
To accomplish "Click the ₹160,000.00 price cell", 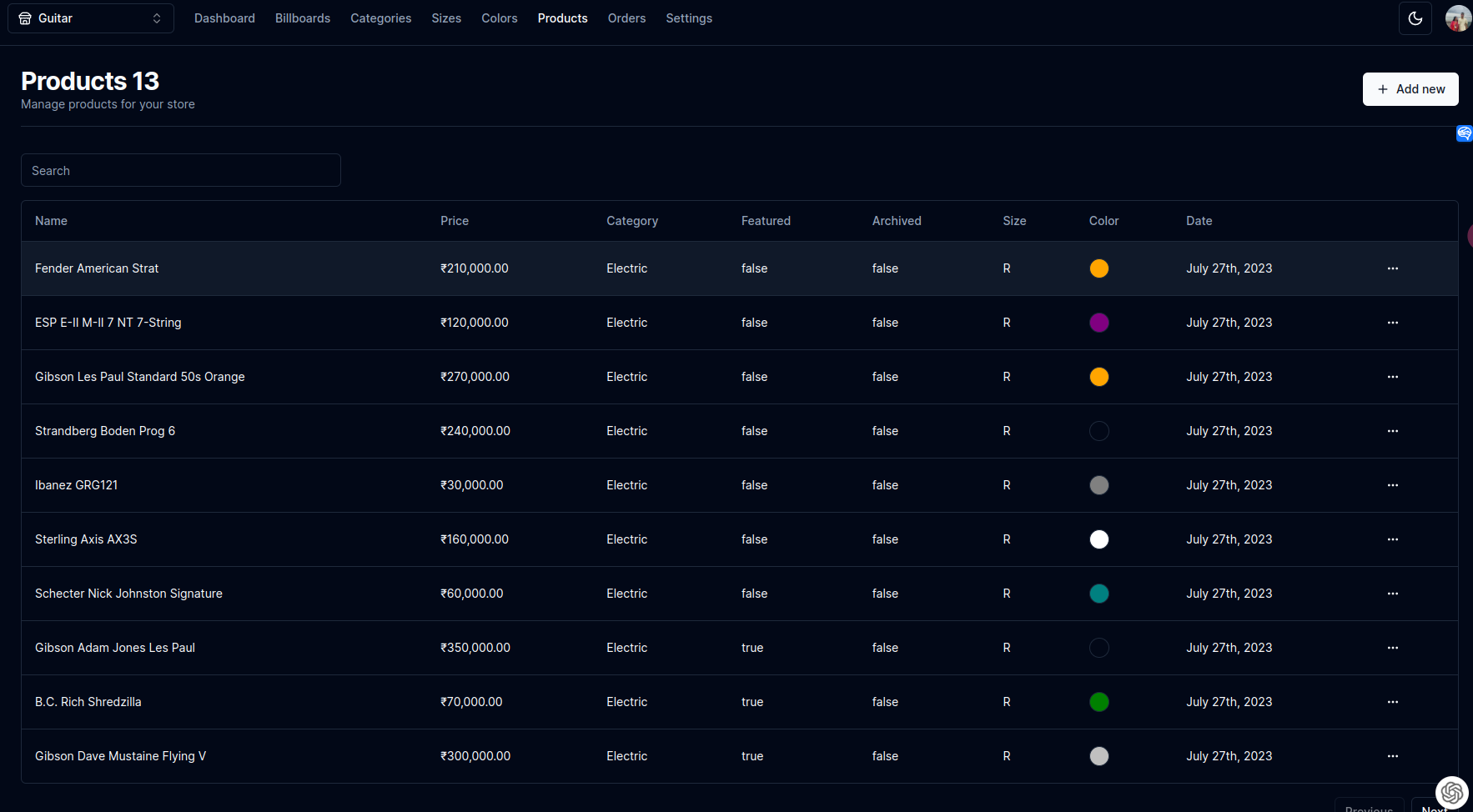I will tap(475, 539).
